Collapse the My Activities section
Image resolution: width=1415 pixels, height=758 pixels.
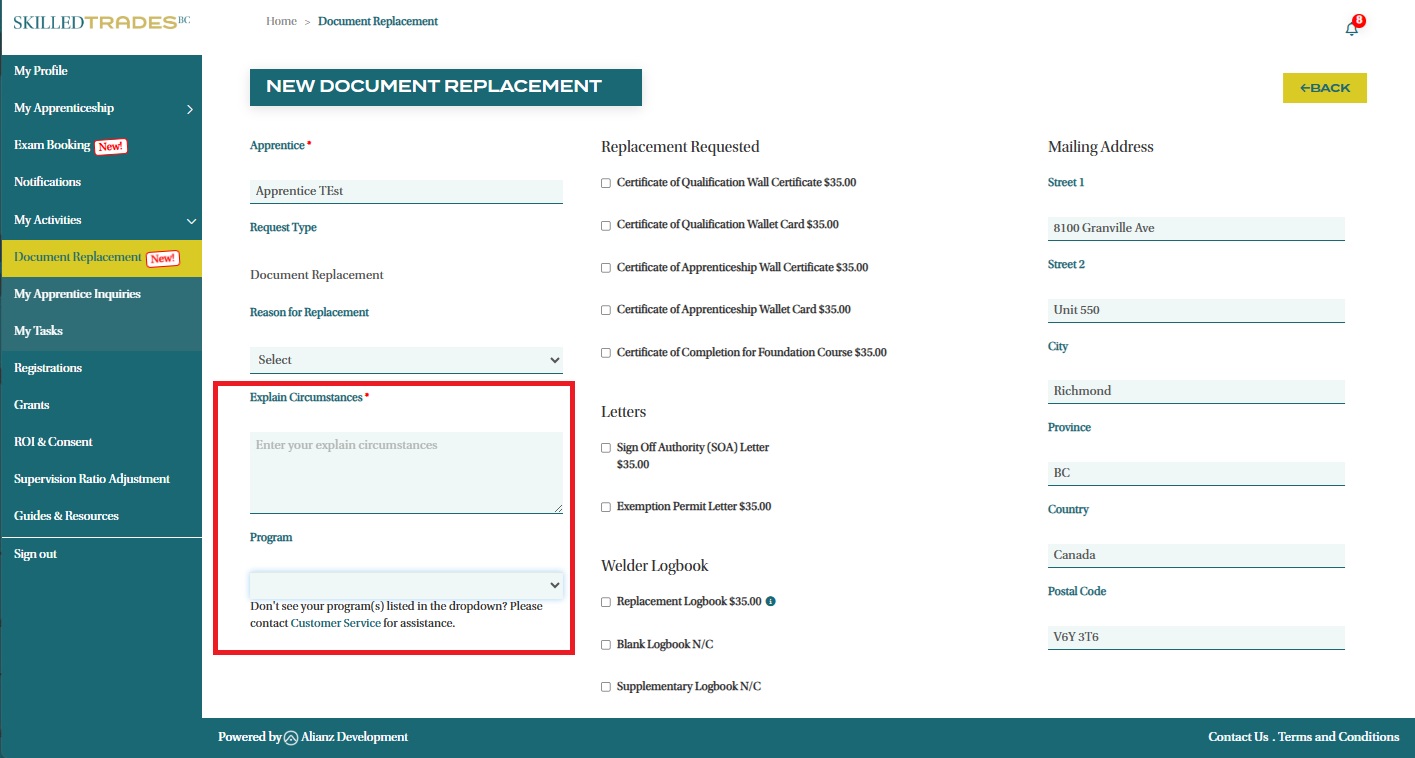(x=190, y=221)
